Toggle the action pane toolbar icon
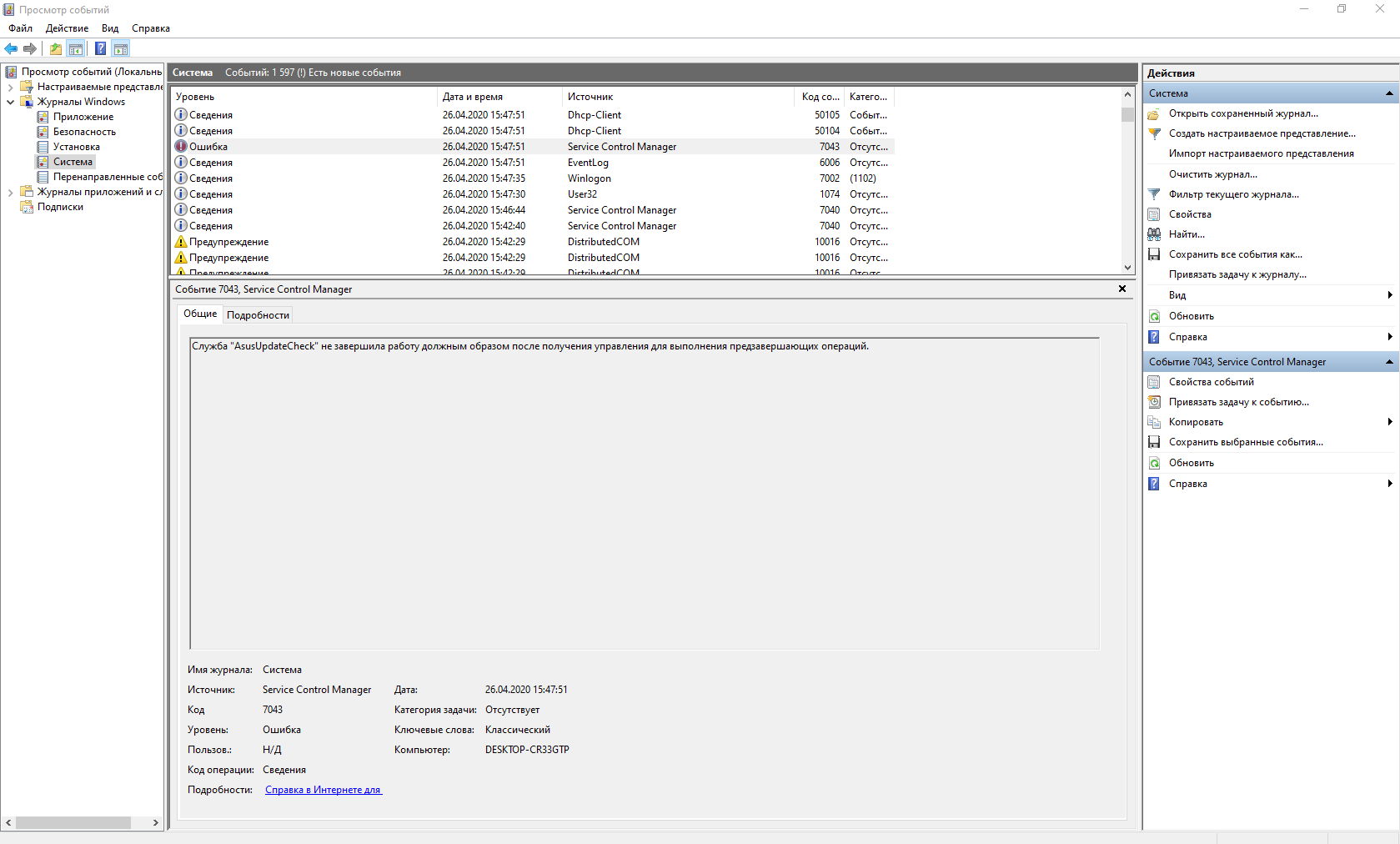This screenshot has height=844, width=1400. [121, 48]
